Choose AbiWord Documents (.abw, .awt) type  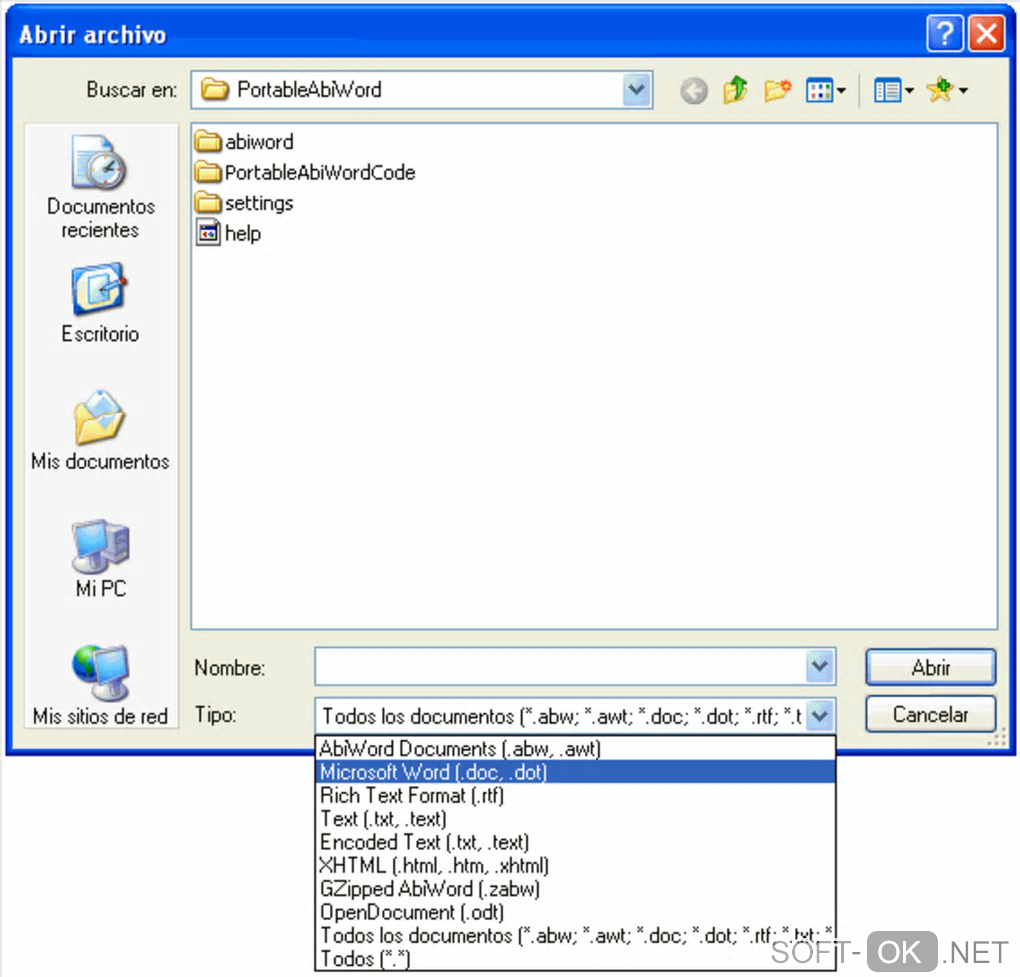pyautogui.click(x=575, y=749)
